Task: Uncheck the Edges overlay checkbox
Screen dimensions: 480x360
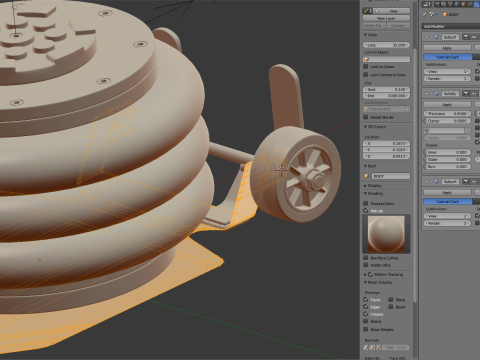Action: click(x=366, y=307)
